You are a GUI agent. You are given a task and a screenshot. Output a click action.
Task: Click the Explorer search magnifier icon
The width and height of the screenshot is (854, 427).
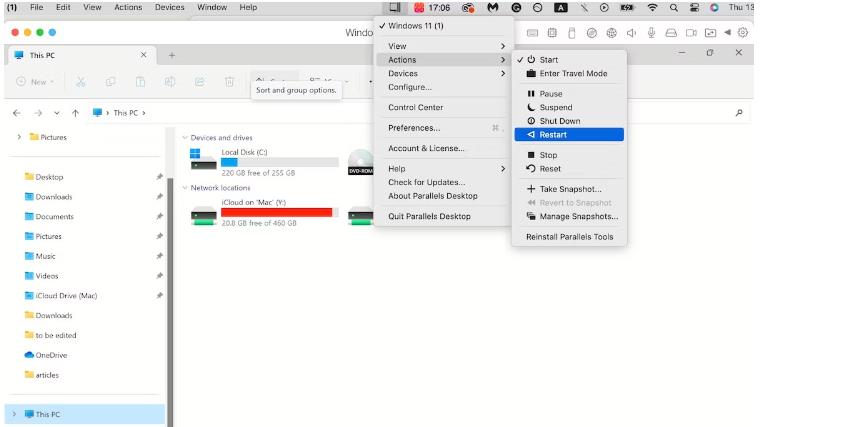pyautogui.click(x=739, y=113)
